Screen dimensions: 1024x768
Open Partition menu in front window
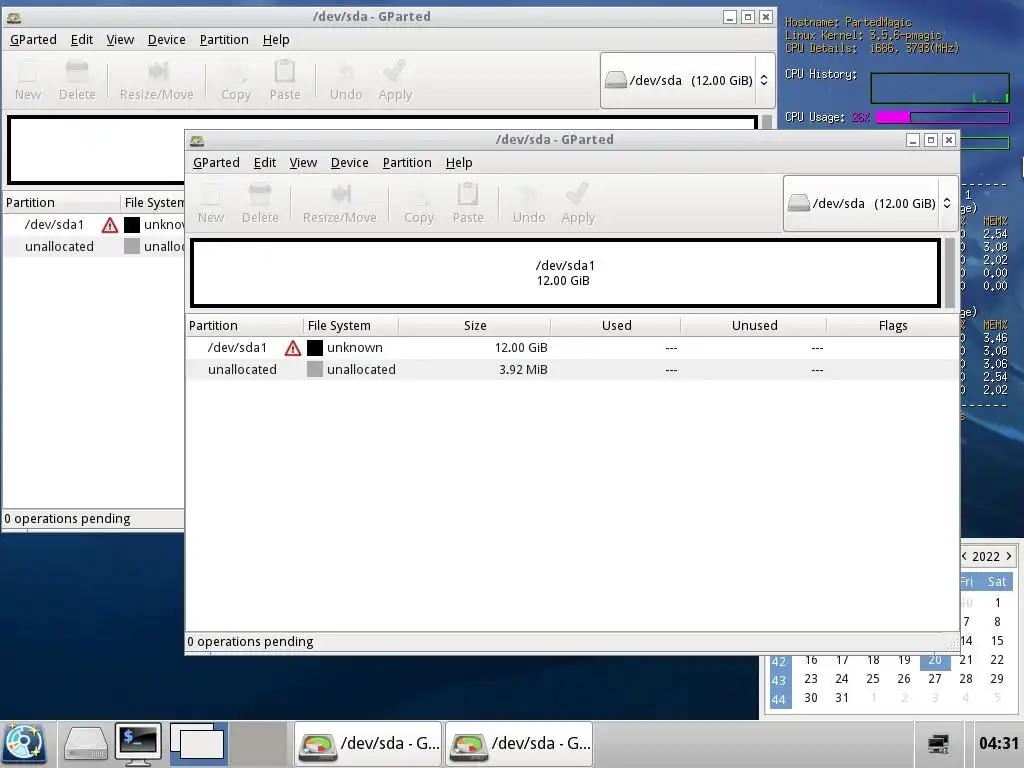click(x=407, y=163)
